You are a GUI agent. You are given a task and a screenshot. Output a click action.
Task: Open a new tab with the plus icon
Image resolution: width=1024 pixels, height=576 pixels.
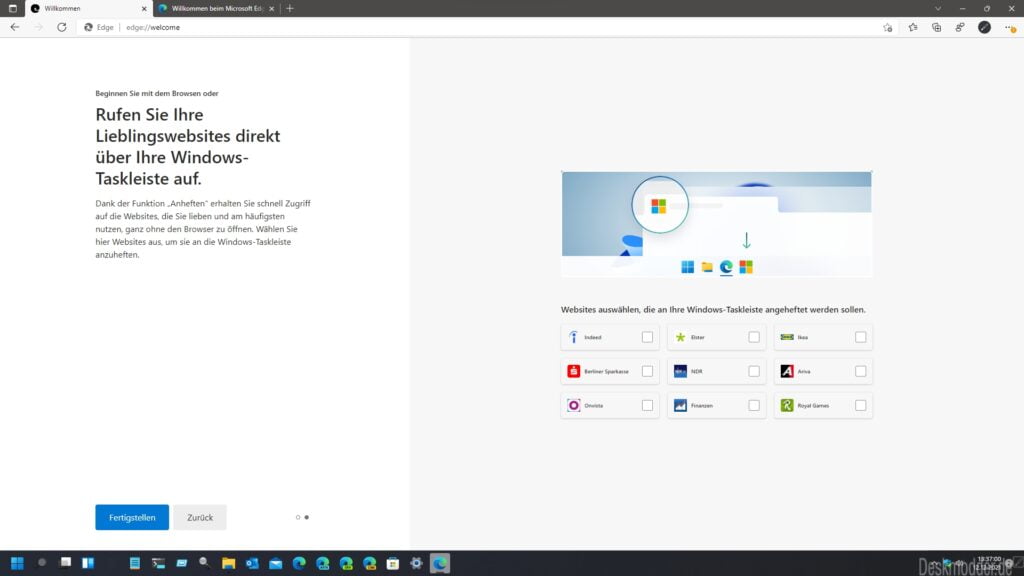click(x=290, y=8)
